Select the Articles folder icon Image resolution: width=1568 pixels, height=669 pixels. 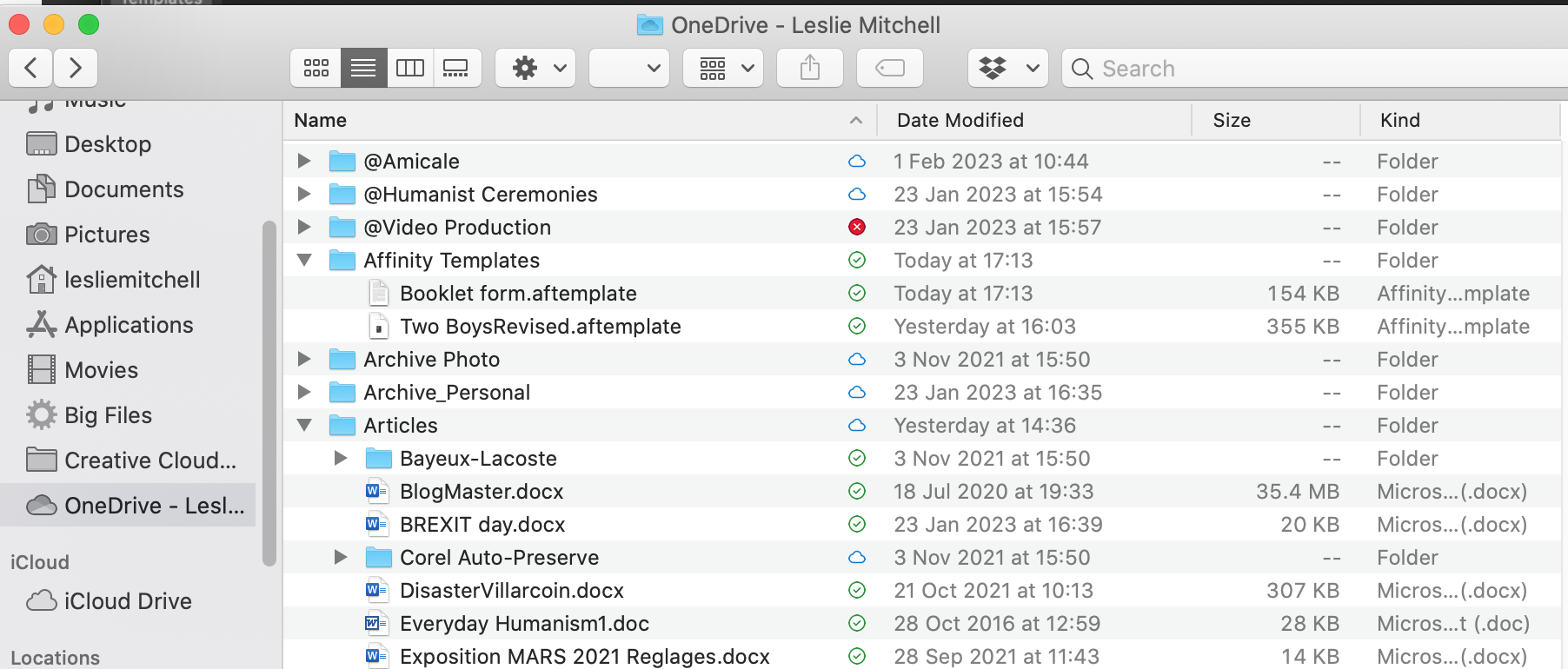(x=342, y=425)
